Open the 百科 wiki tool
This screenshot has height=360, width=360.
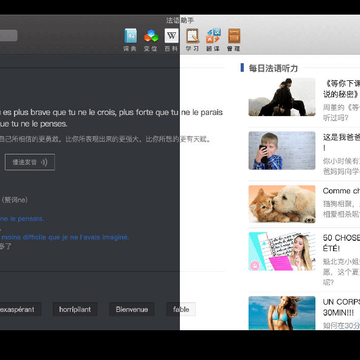172,40
